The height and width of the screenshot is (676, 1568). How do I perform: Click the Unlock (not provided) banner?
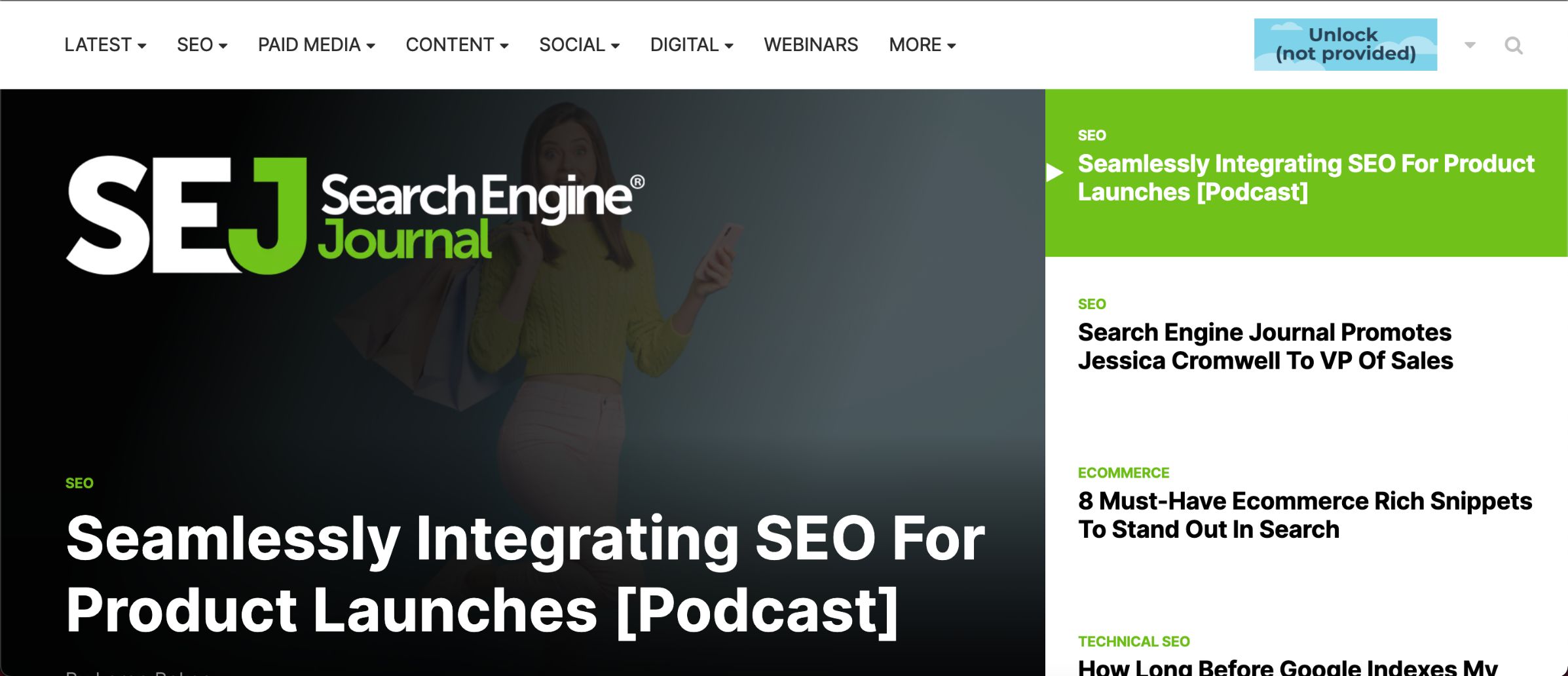[x=1345, y=45]
